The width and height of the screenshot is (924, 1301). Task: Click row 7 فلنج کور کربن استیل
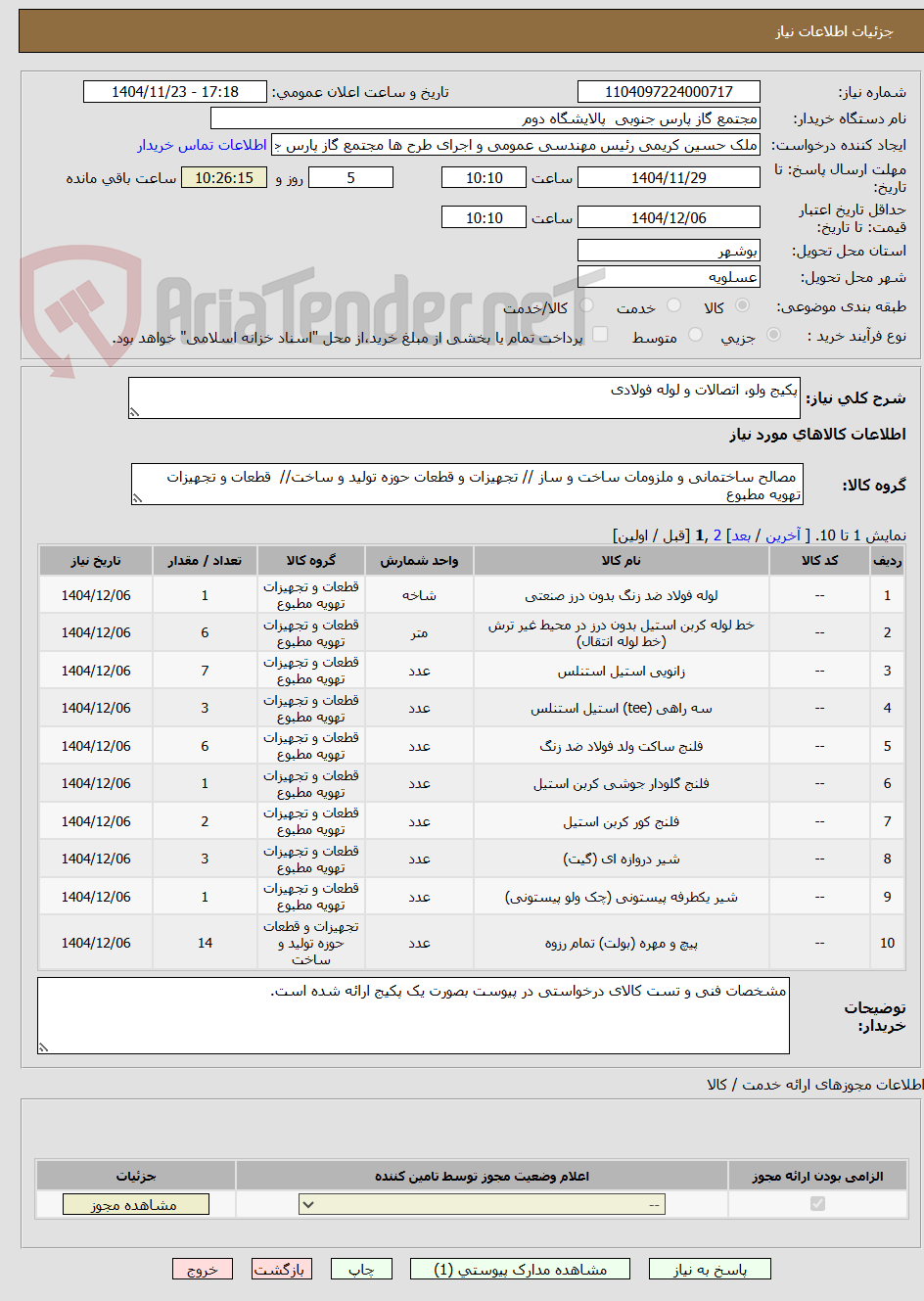[x=622, y=821]
